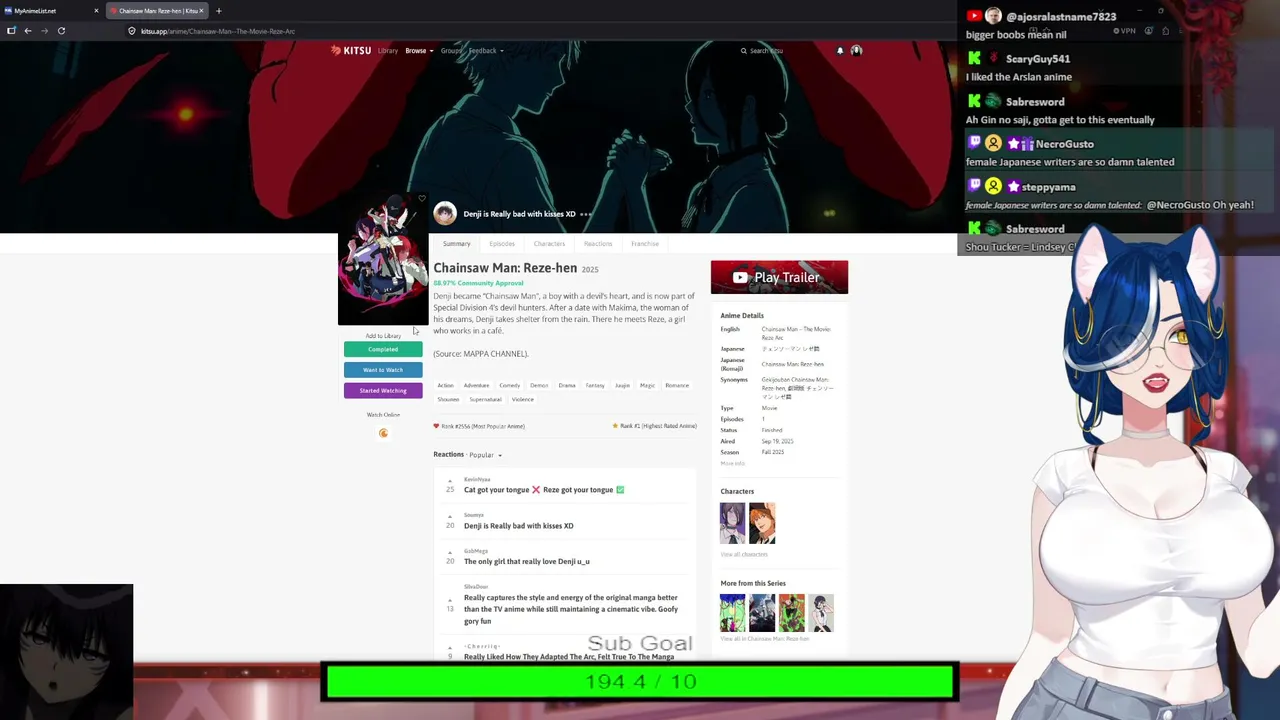Close the Chainsaw Man Kitsu tab
This screenshot has height=720, width=1280.
(202, 11)
